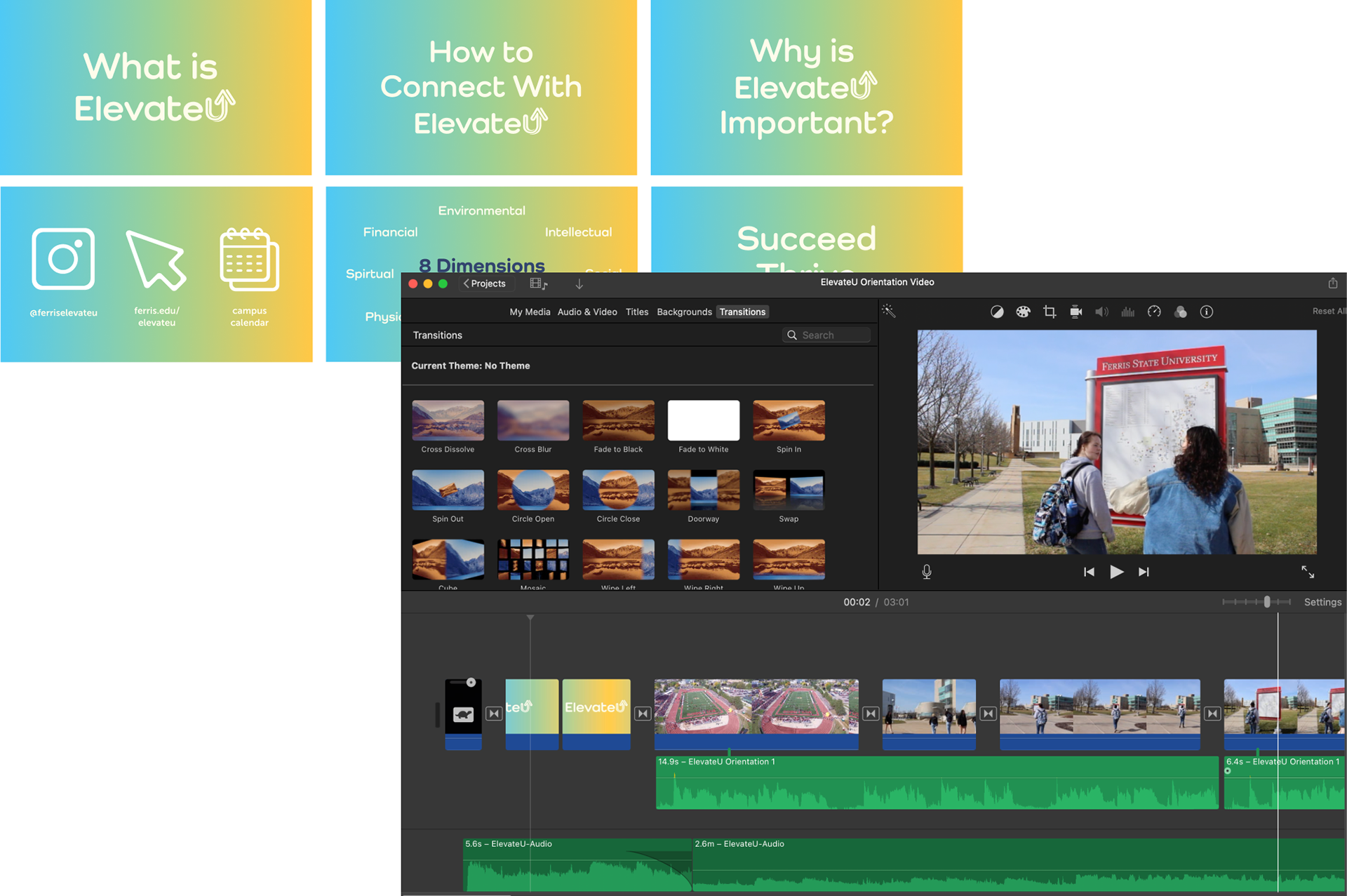Click the 'How to Connect With ElevateU' slide
The height and width of the screenshot is (896, 1347).
(481, 87)
